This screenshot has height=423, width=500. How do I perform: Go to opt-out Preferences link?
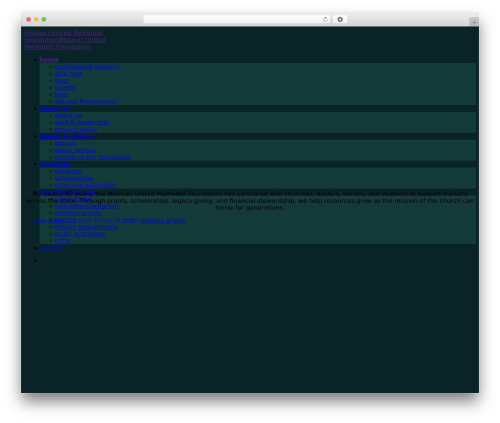pyautogui.click(x=86, y=101)
